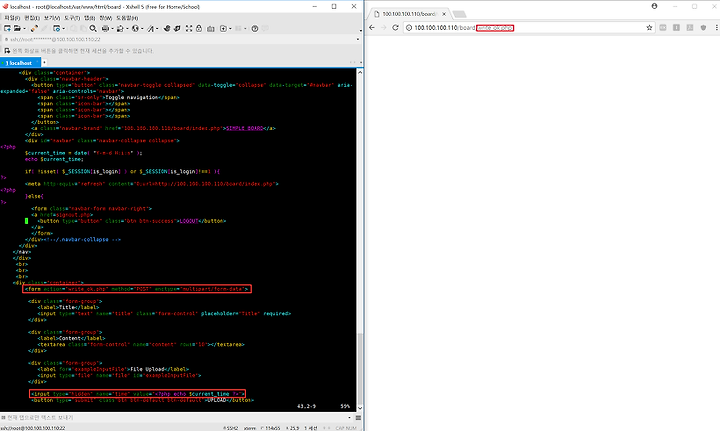The height and width of the screenshot is (431, 720).
Task: Click the 55% position indicator in vim
Action: point(345,406)
